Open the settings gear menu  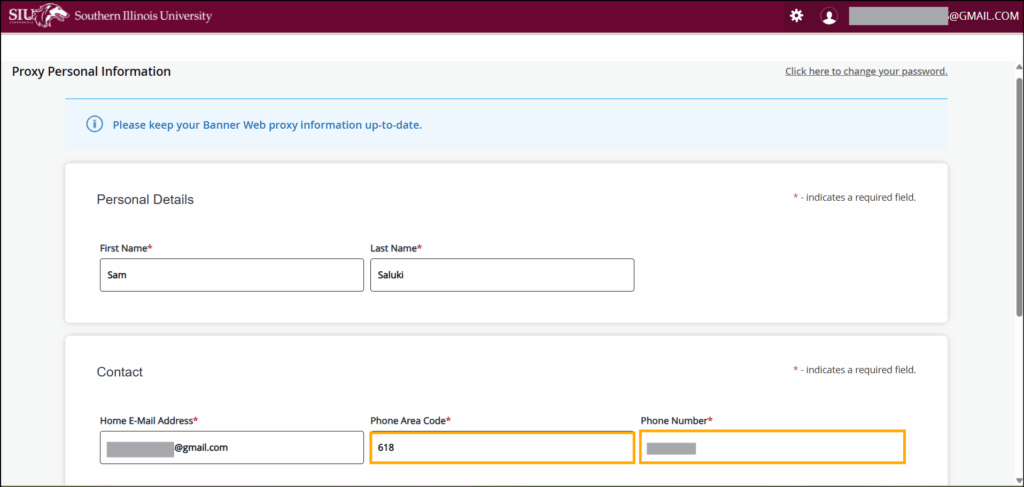pos(796,16)
